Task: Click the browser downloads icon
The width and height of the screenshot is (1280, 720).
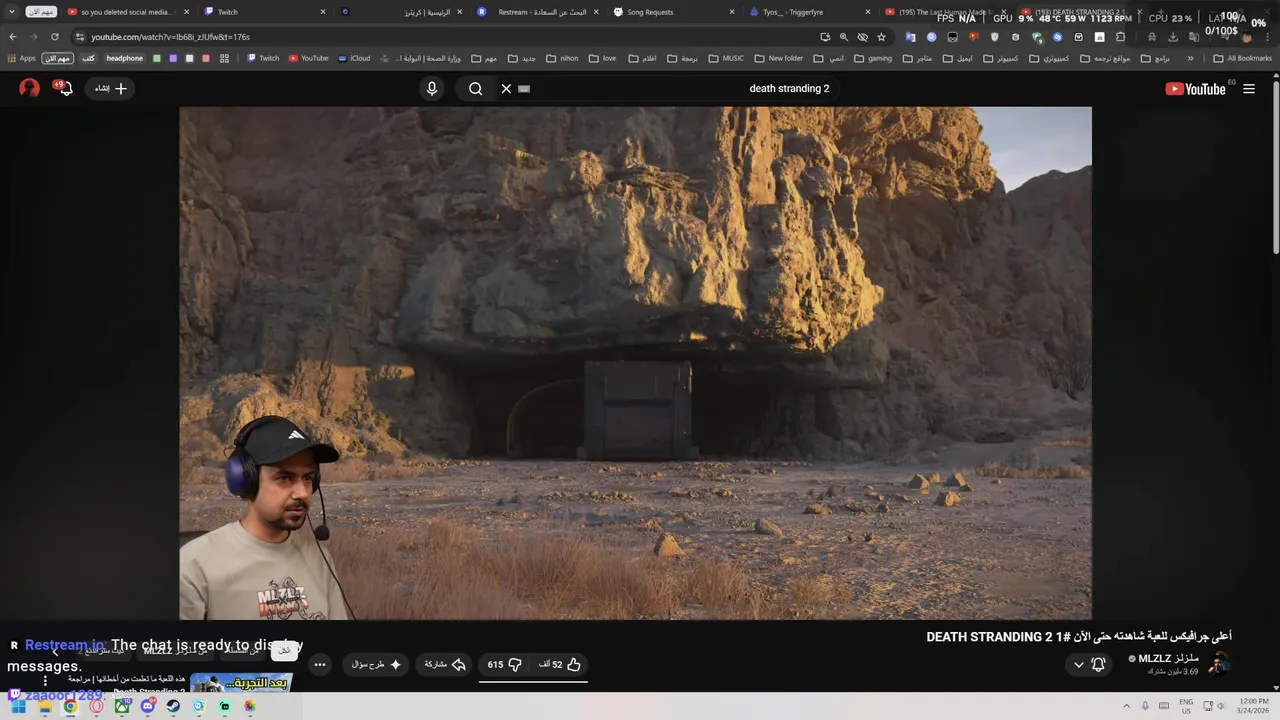Action: pyautogui.click(x=1173, y=37)
